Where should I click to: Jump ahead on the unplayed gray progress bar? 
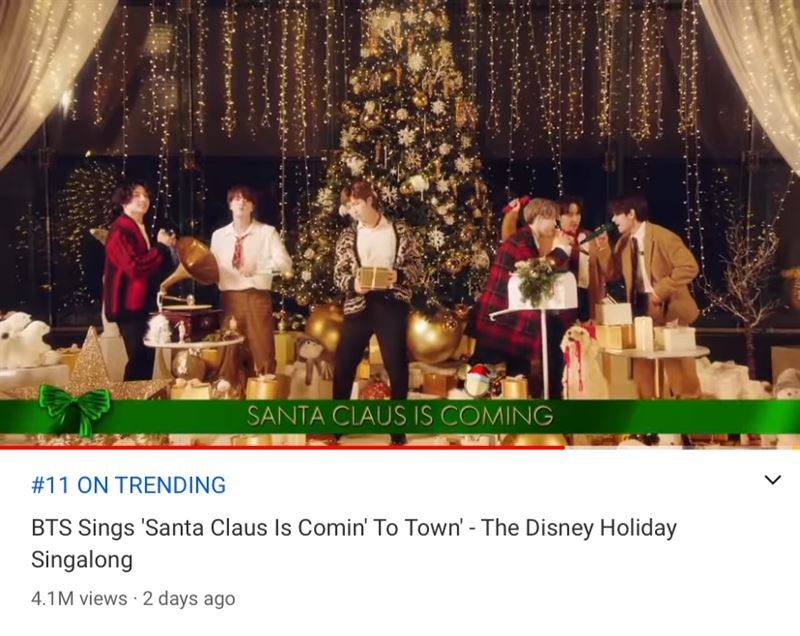click(682, 447)
